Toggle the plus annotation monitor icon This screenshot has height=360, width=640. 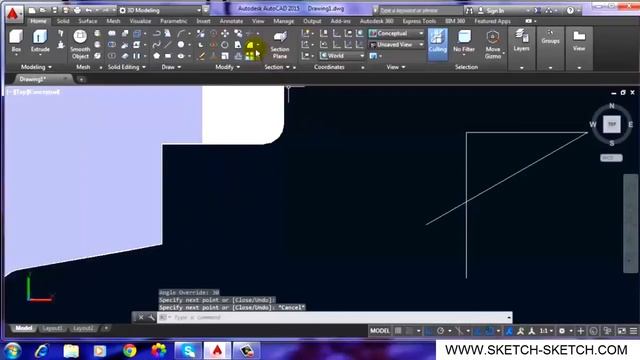pyautogui.click(x=581, y=331)
